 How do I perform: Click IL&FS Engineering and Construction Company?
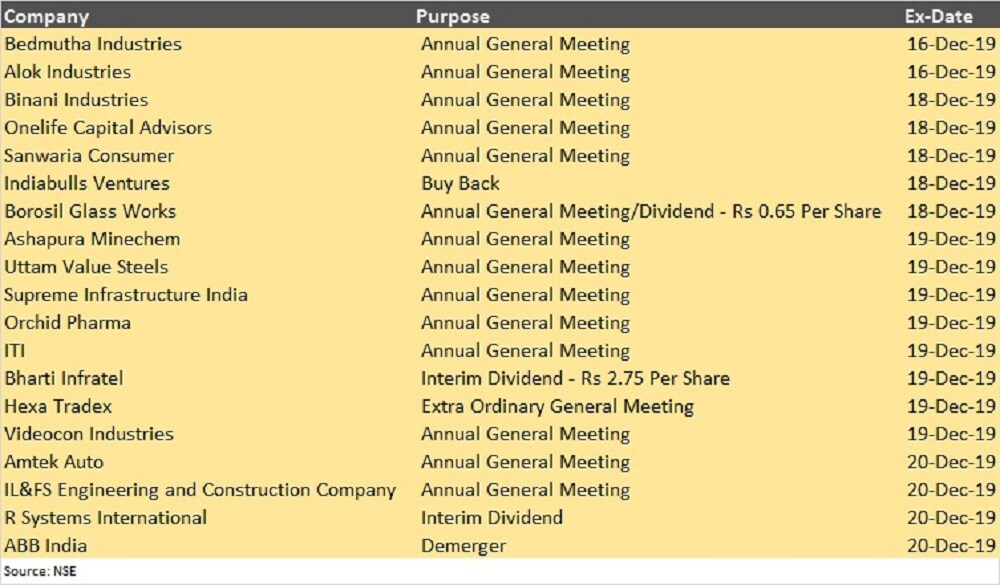coord(200,490)
